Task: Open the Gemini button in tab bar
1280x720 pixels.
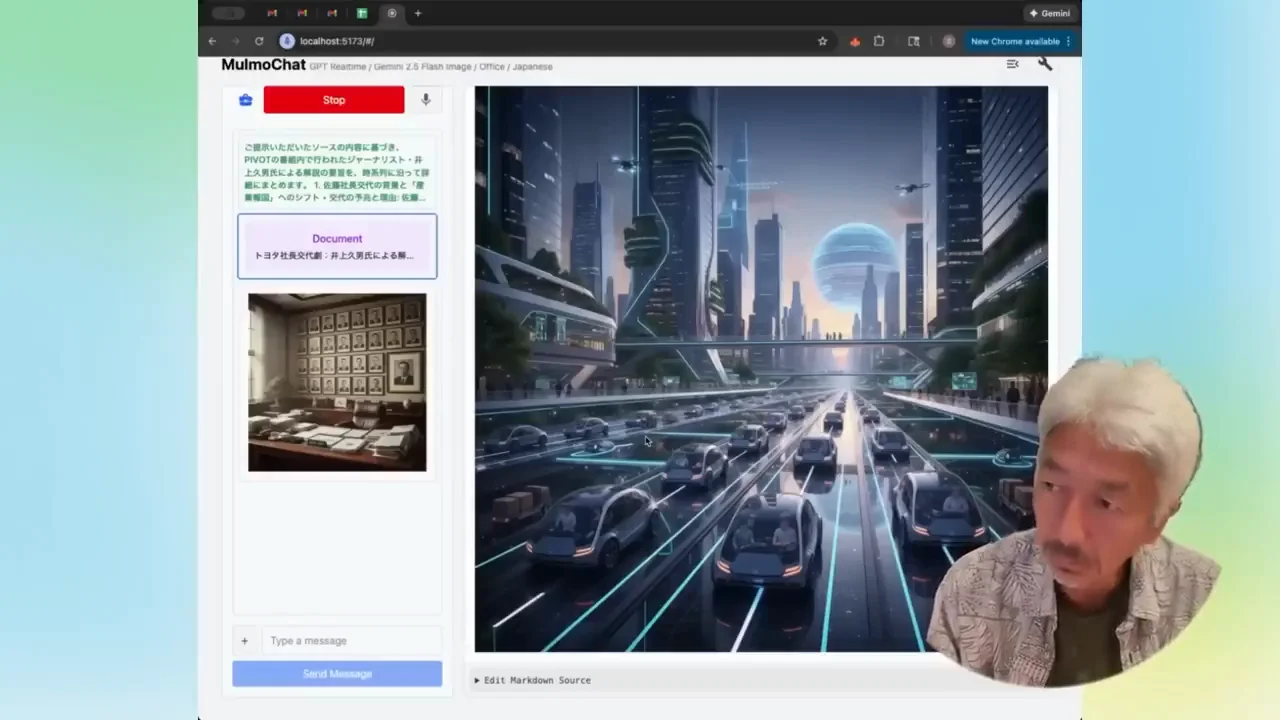Action: click(x=1049, y=13)
